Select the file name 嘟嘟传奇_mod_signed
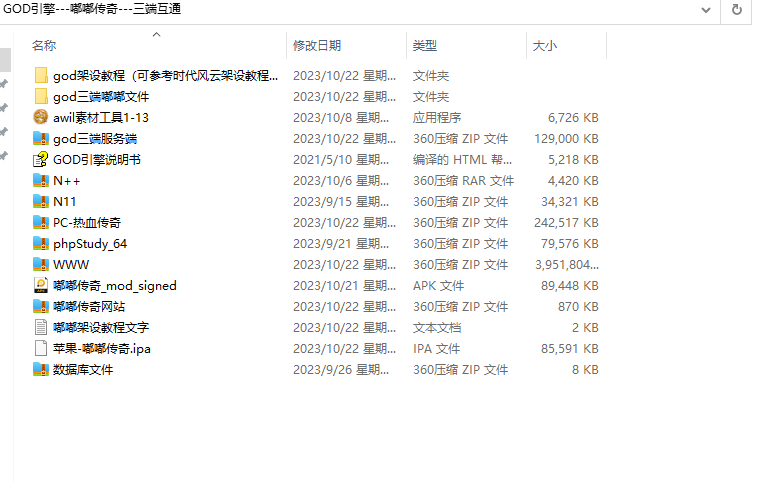Viewport: 761px width, 482px height. pyautogui.click(x=115, y=285)
